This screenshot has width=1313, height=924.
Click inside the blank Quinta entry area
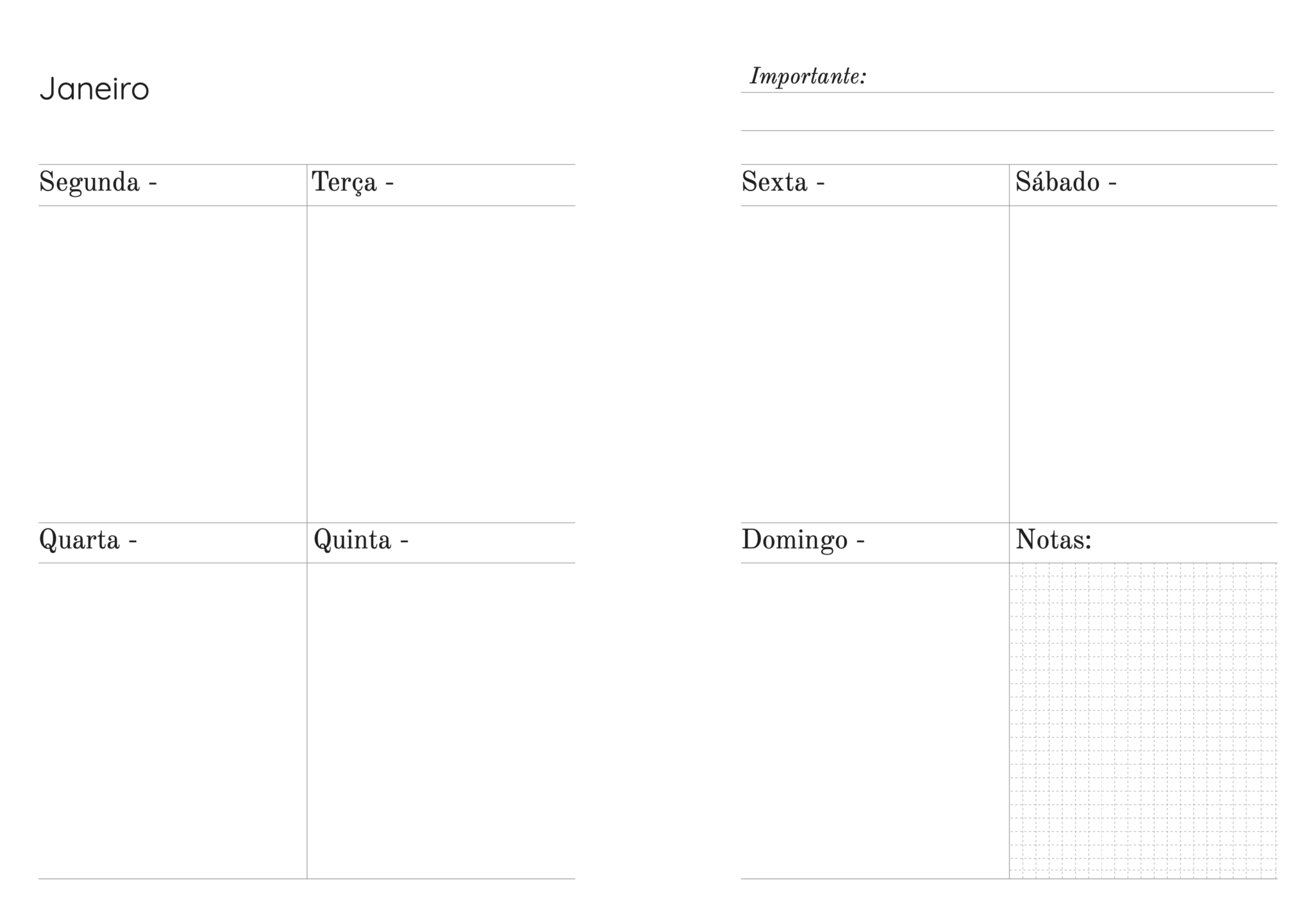(441, 720)
